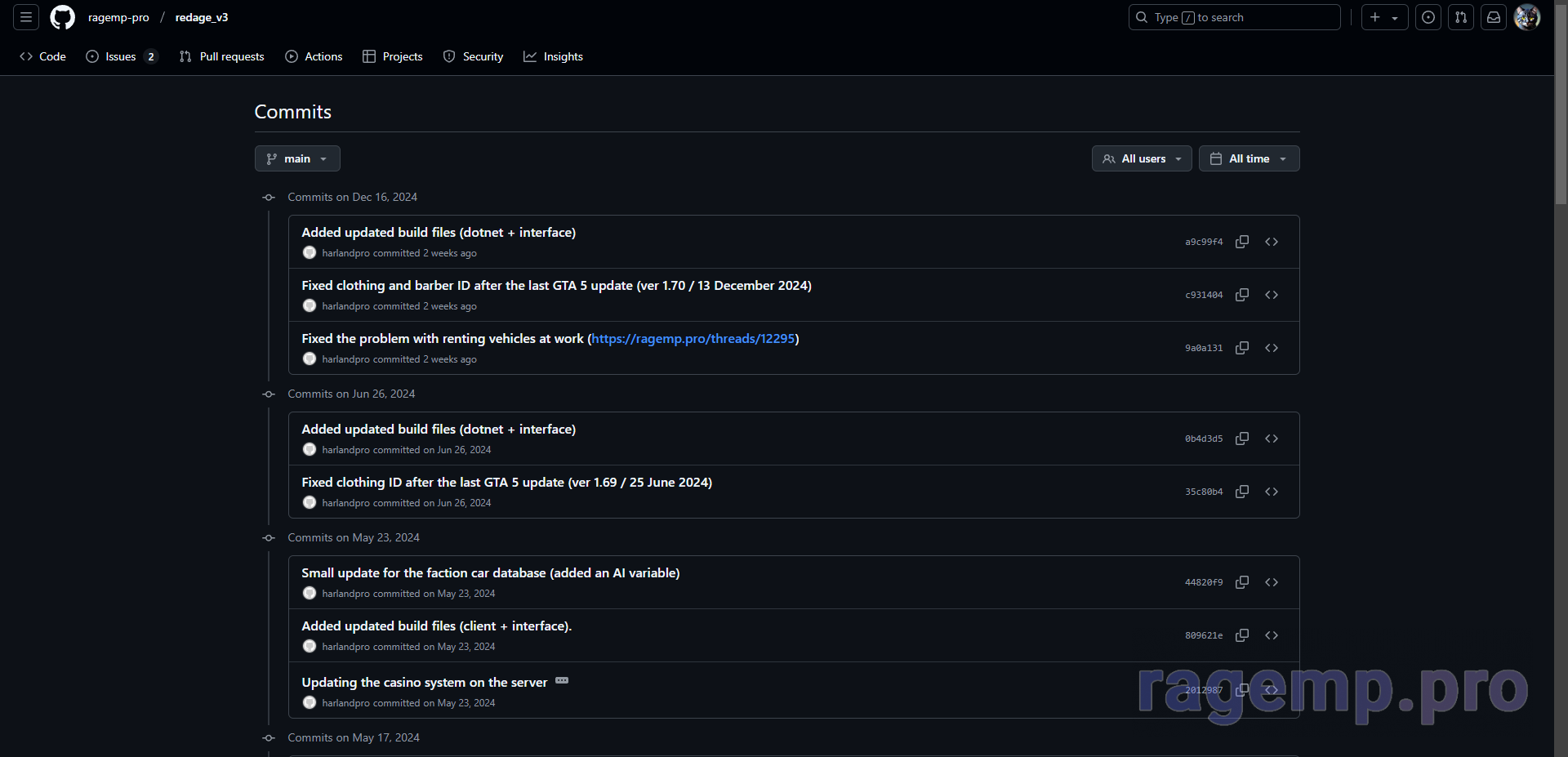Screen dimensions: 1568x757
Task: Copy full SHA for commit 0b4d3d5
Action: [x=1242, y=439]
